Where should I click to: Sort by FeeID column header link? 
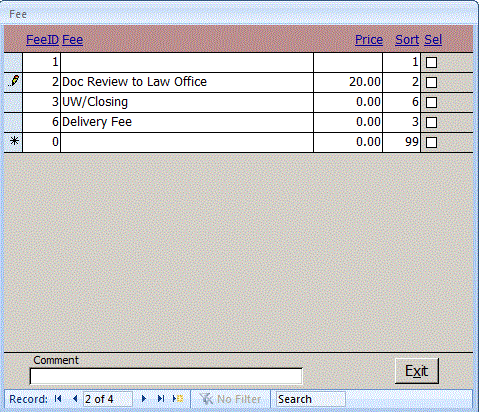click(42, 40)
